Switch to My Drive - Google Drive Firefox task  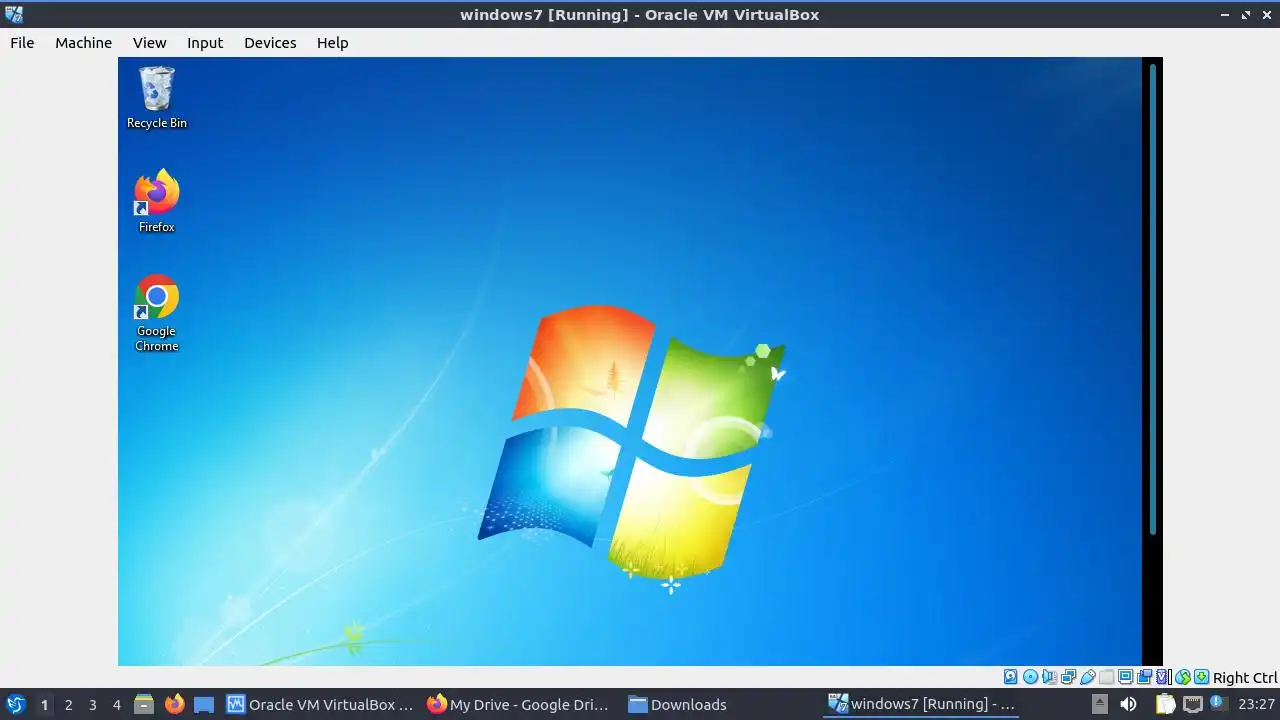tap(518, 704)
